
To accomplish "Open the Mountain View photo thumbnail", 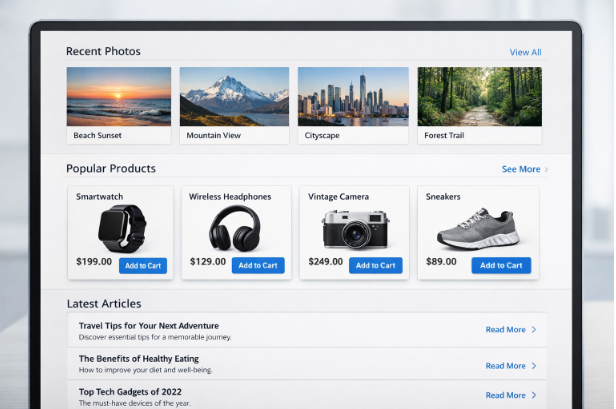I will coord(234,97).
